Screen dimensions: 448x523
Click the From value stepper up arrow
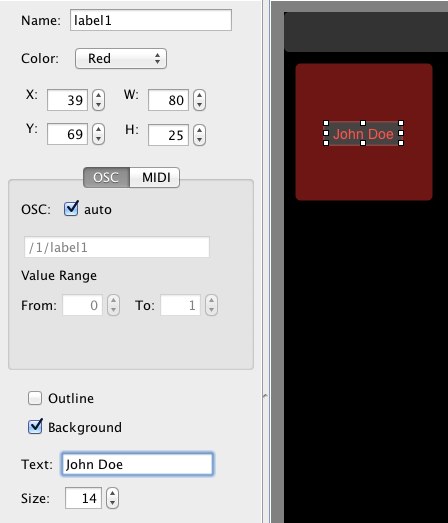(x=113, y=300)
